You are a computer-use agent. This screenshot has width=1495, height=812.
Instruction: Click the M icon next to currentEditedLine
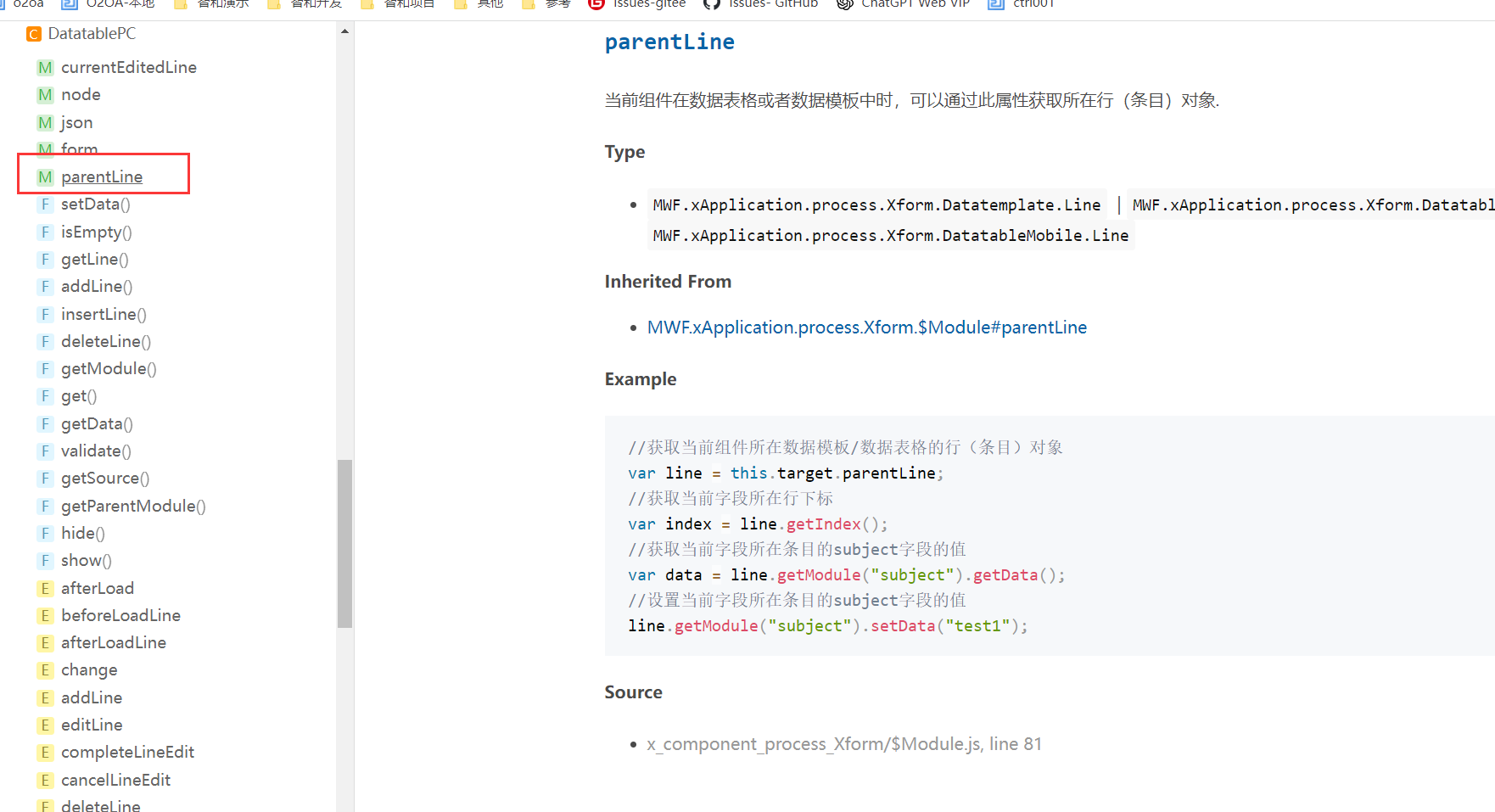tap(45, 68)
